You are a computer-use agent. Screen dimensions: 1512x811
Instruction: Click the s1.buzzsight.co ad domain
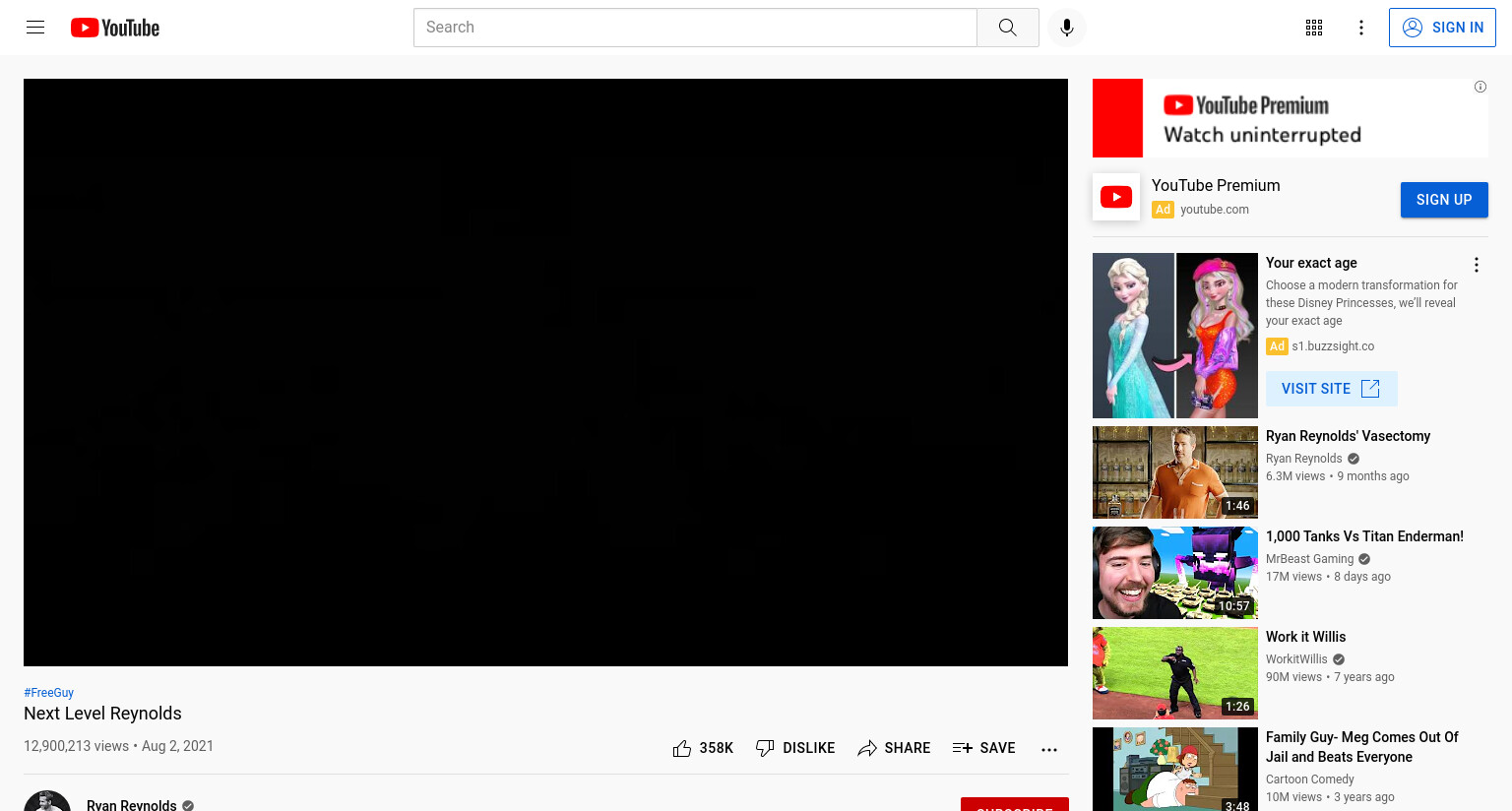(x=1333, y=346)
